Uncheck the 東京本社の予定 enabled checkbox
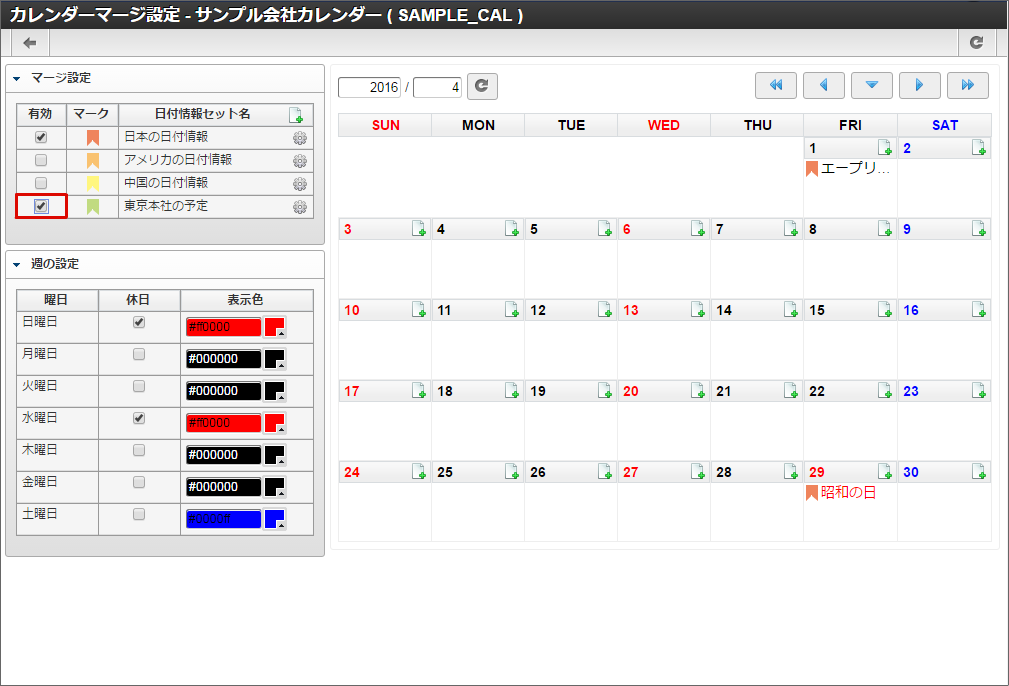The width and height of the screenshot is (1009, 686). (x=41, y=206)
